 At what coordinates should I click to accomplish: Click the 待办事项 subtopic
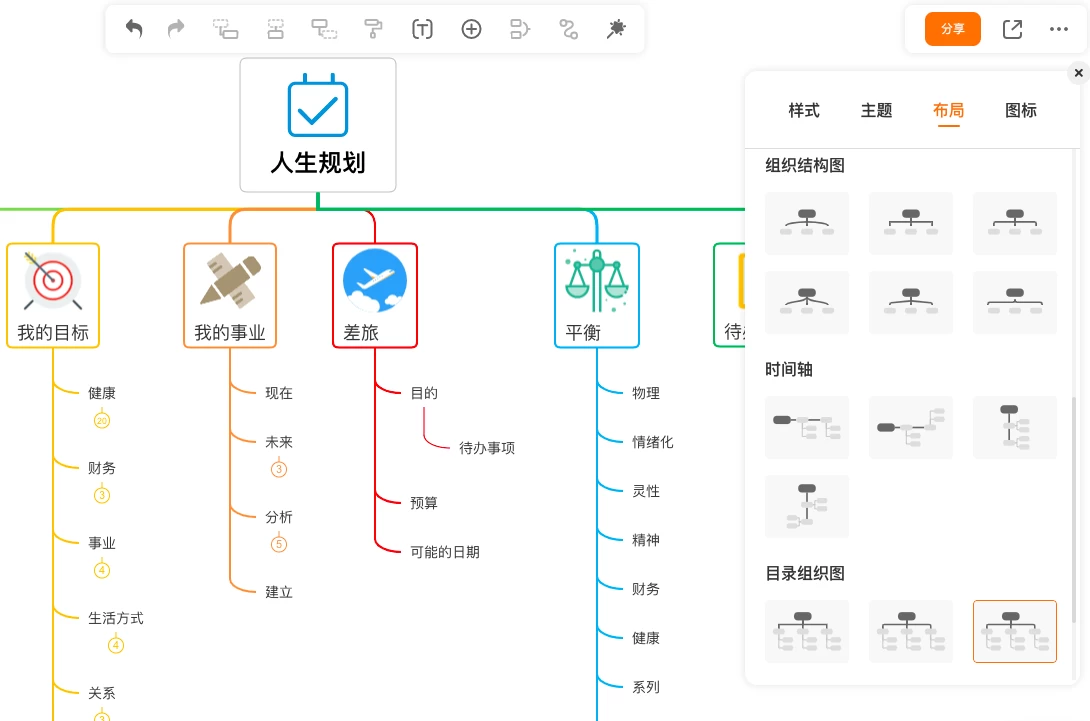(x=487, y=448)
